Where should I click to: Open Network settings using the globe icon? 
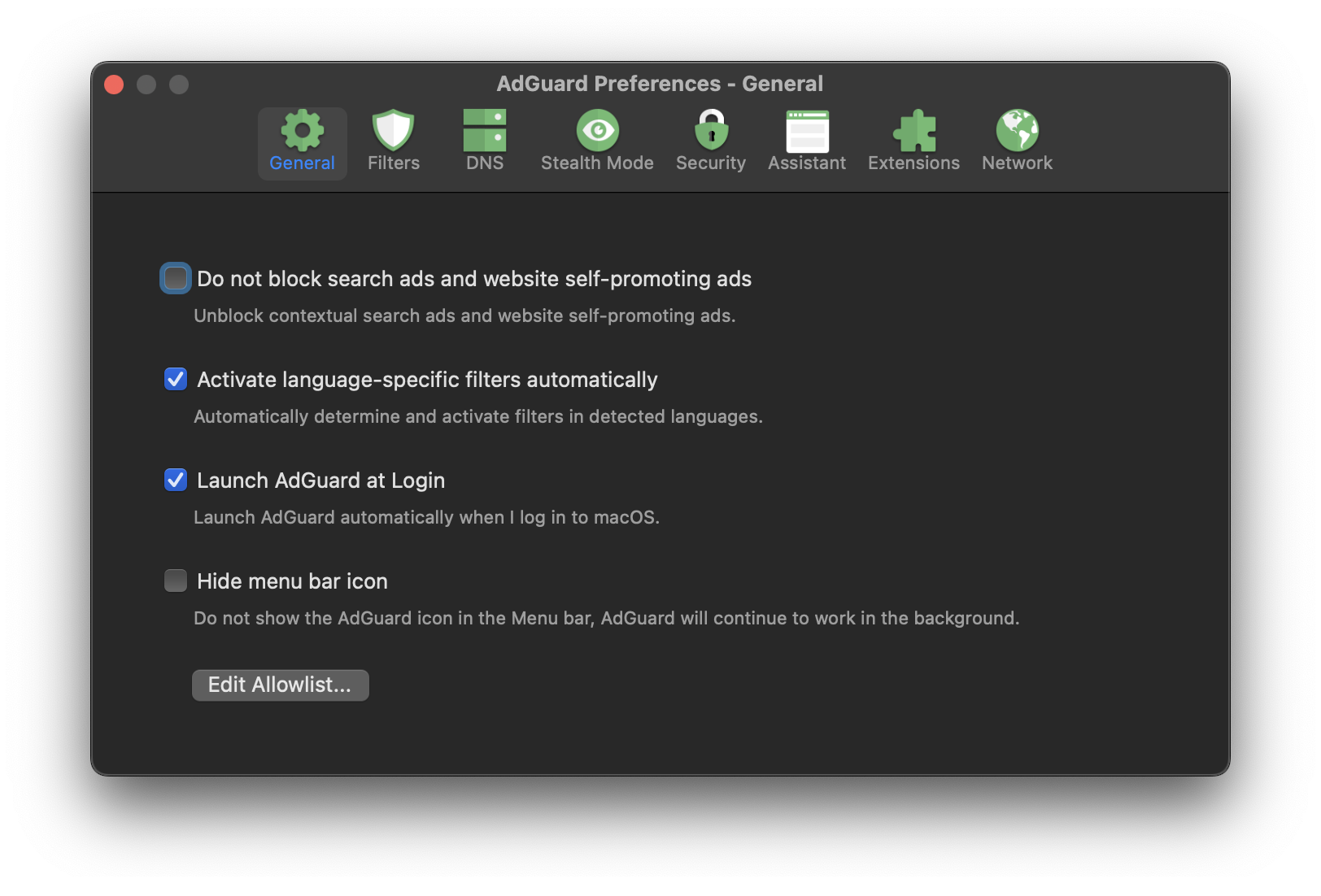point(1017,130)
